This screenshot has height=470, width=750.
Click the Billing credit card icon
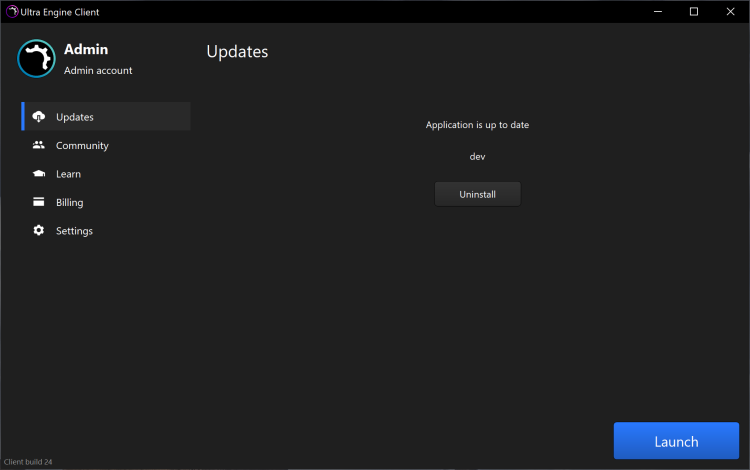[39, 202]
